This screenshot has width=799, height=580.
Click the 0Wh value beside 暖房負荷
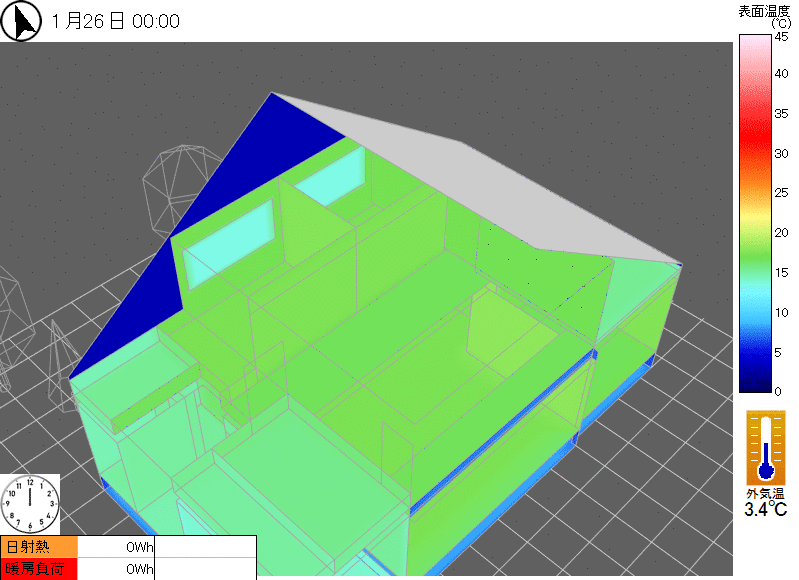140,569
